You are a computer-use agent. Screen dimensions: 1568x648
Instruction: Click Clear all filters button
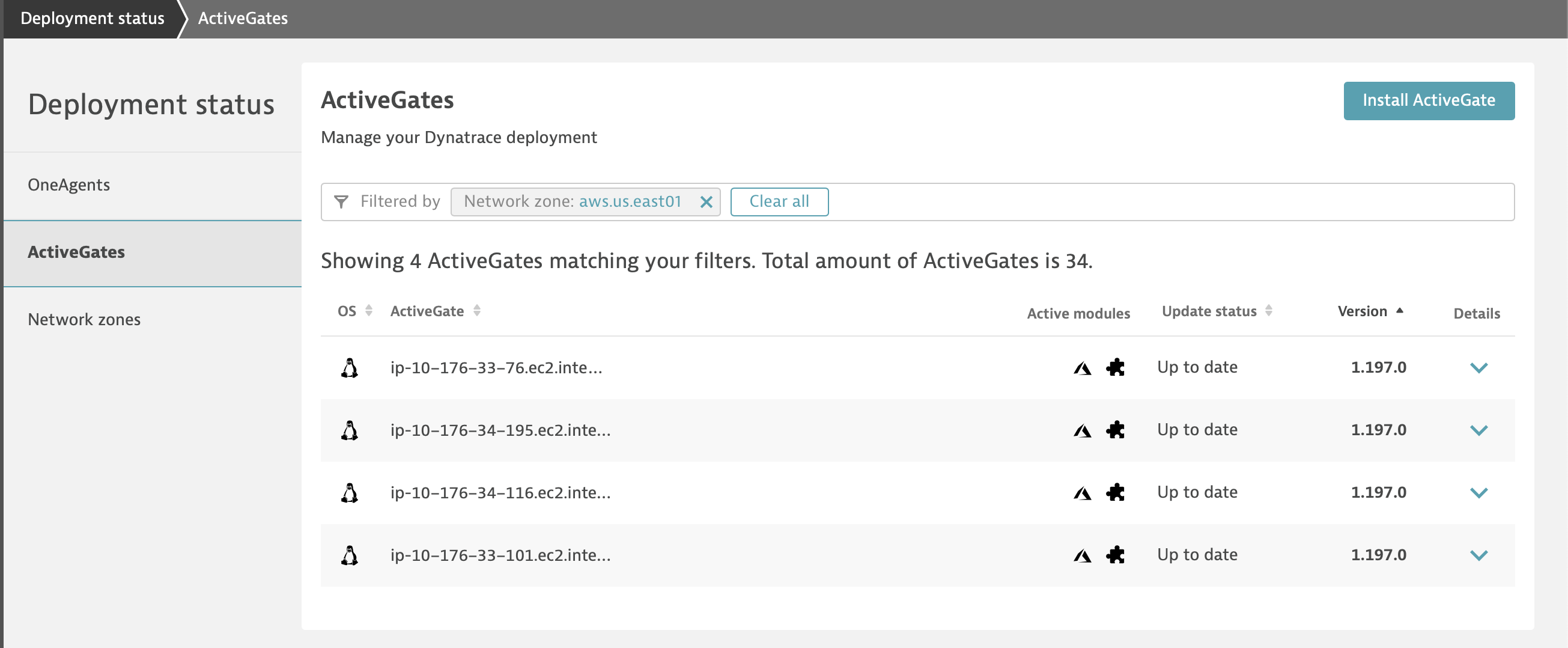click(x=779, y=201)
